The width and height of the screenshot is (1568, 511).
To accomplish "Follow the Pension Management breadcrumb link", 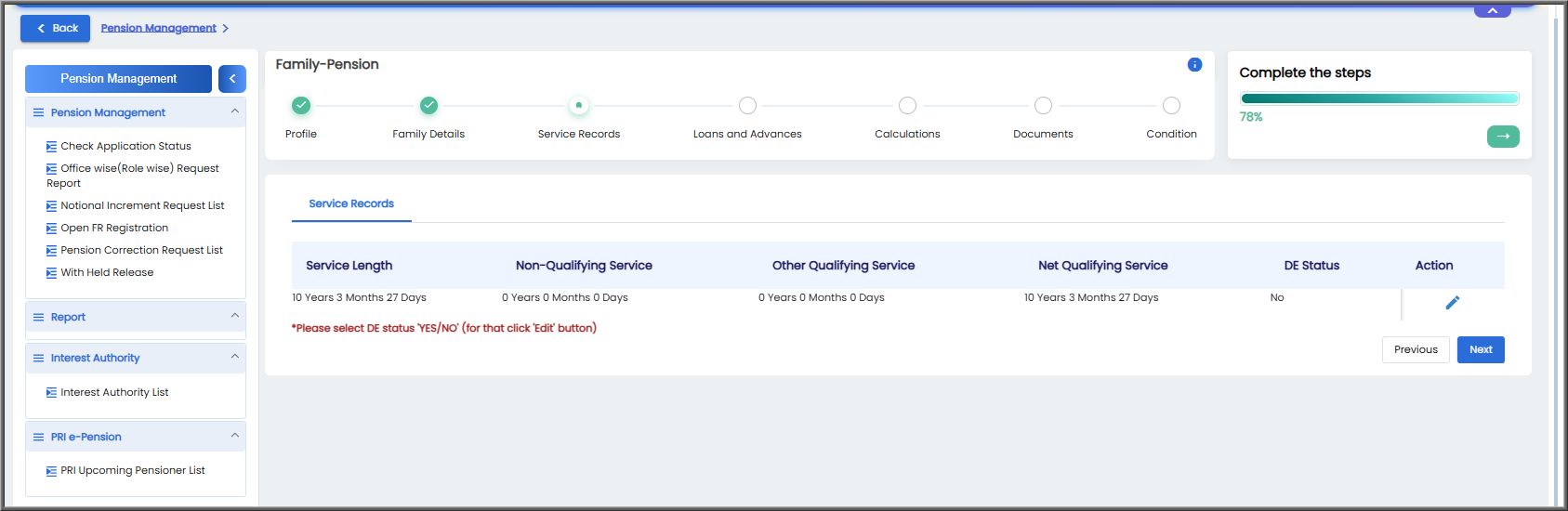I will click(x=159, y=28).
